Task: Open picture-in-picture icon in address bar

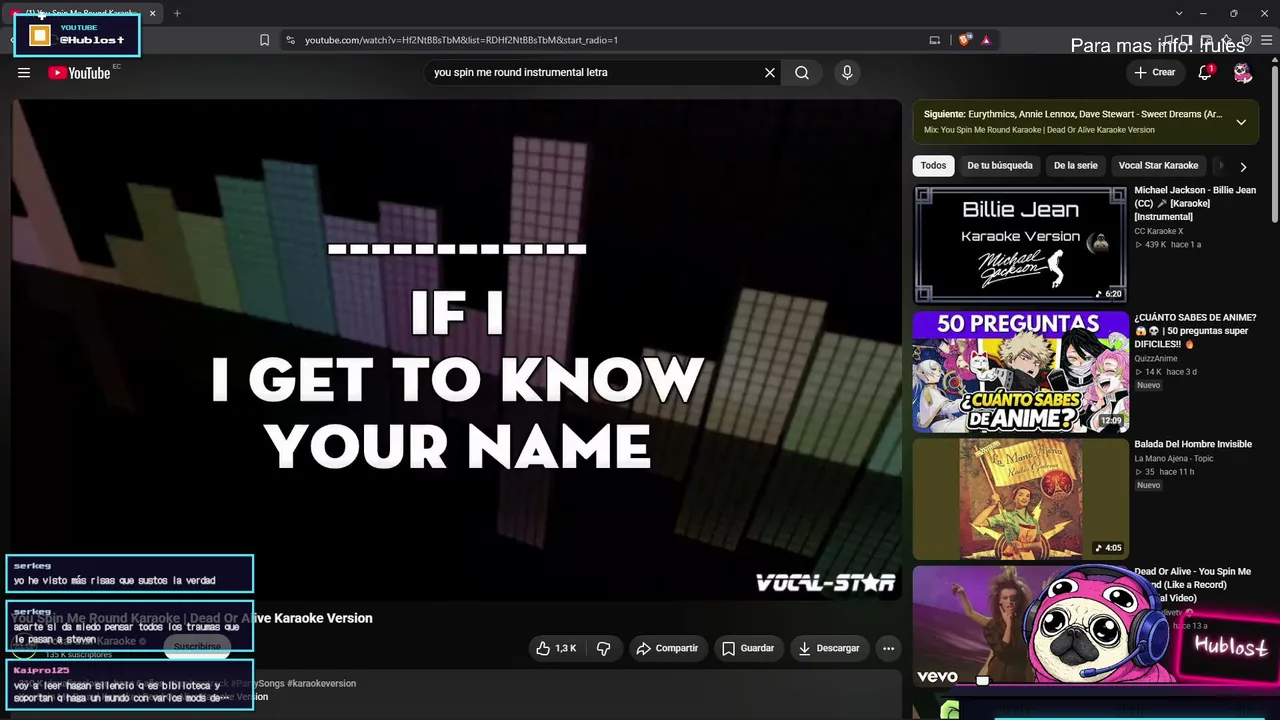Action: (935, 40)
